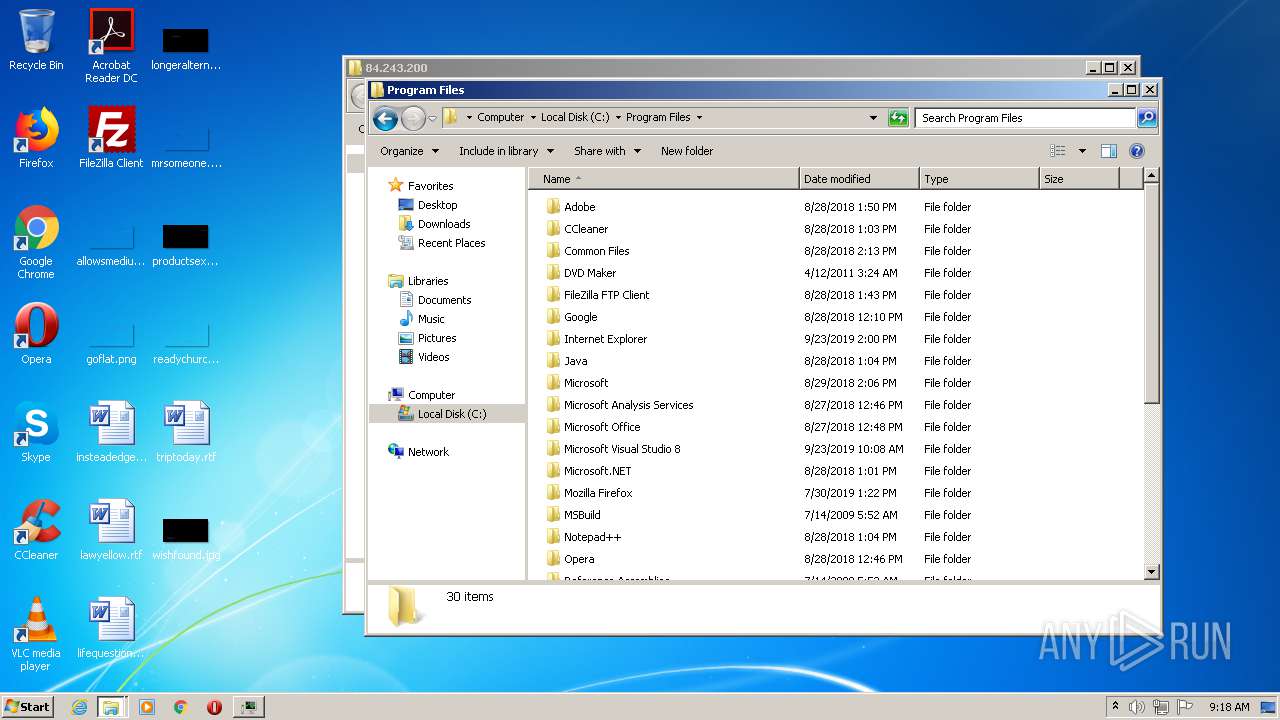Open the Include in library menu
This screenshot has width=1280, height=720.
506,151
